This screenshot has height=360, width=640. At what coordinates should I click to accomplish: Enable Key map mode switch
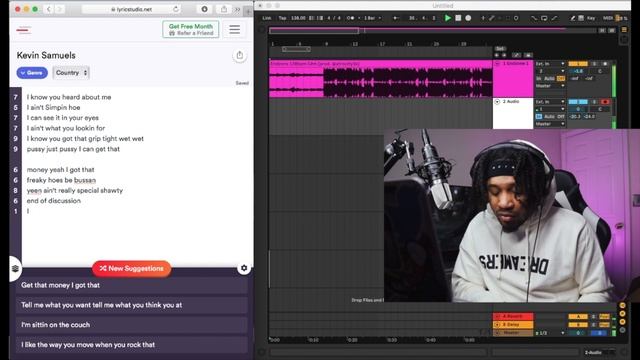tap(591, 18)
